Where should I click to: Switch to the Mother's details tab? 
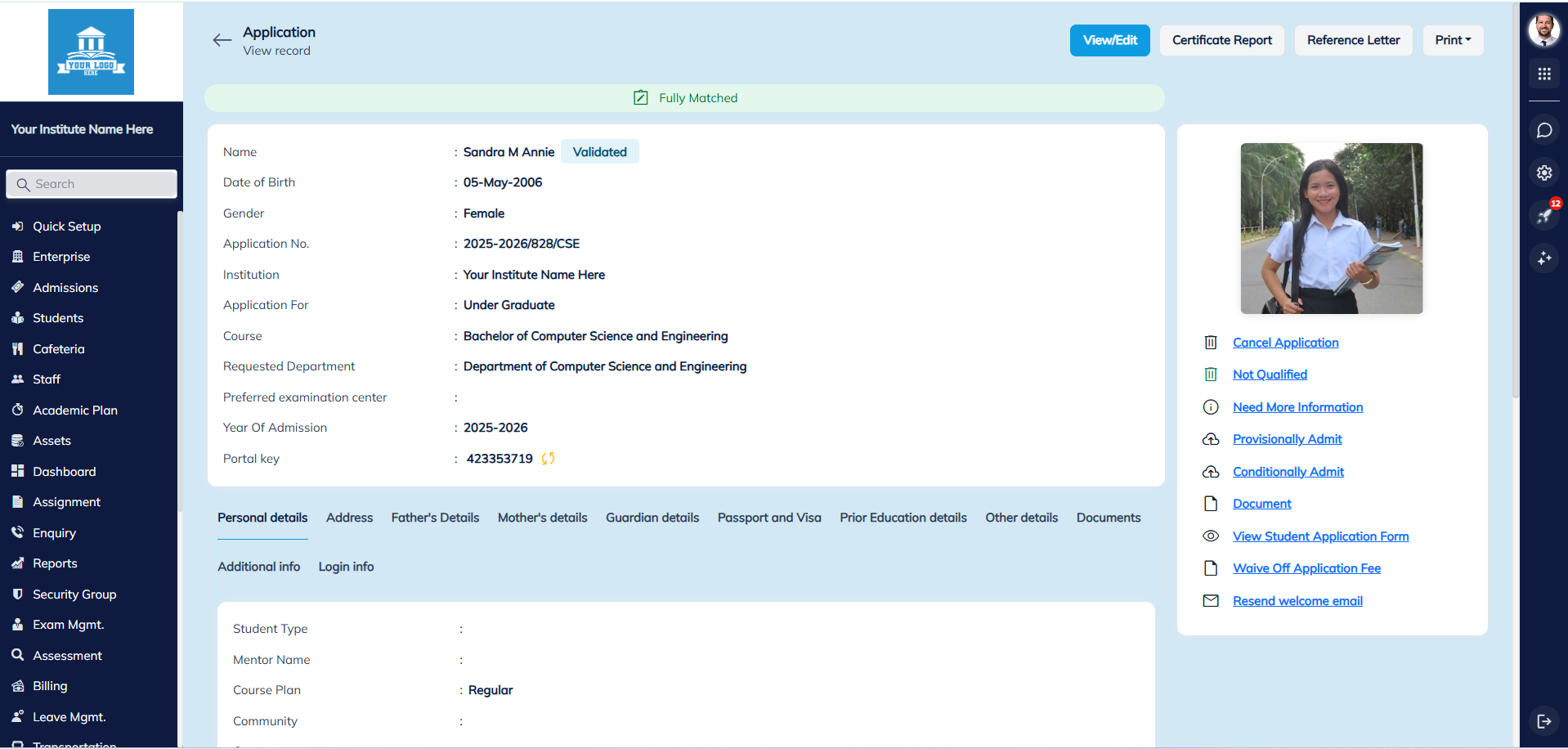tap(542, 518)
